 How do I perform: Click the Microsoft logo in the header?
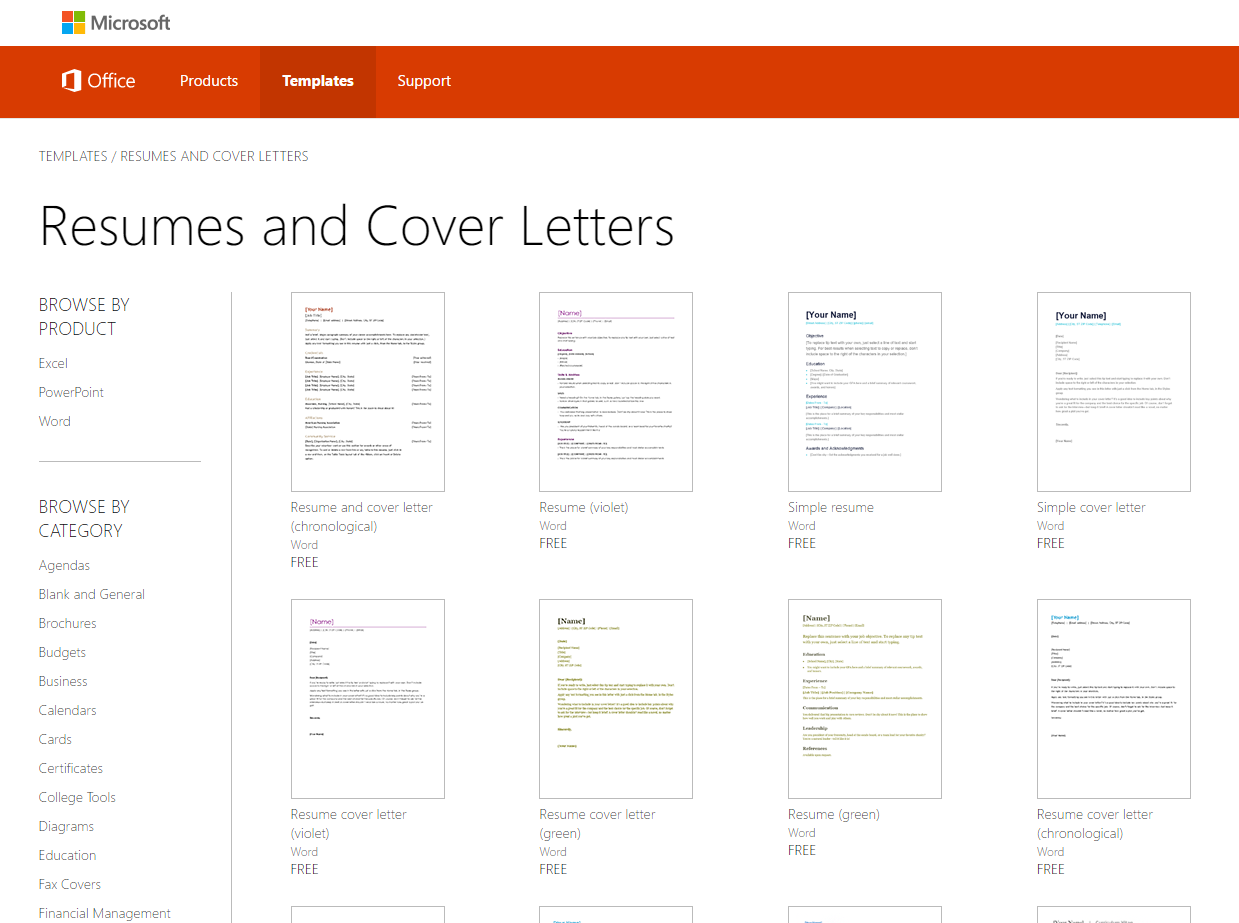click(x=116, y=22)
